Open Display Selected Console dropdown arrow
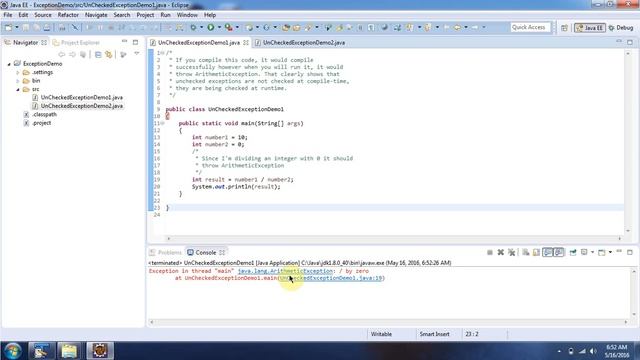Screen dimensions: 640x360 [x=592, y=253]
